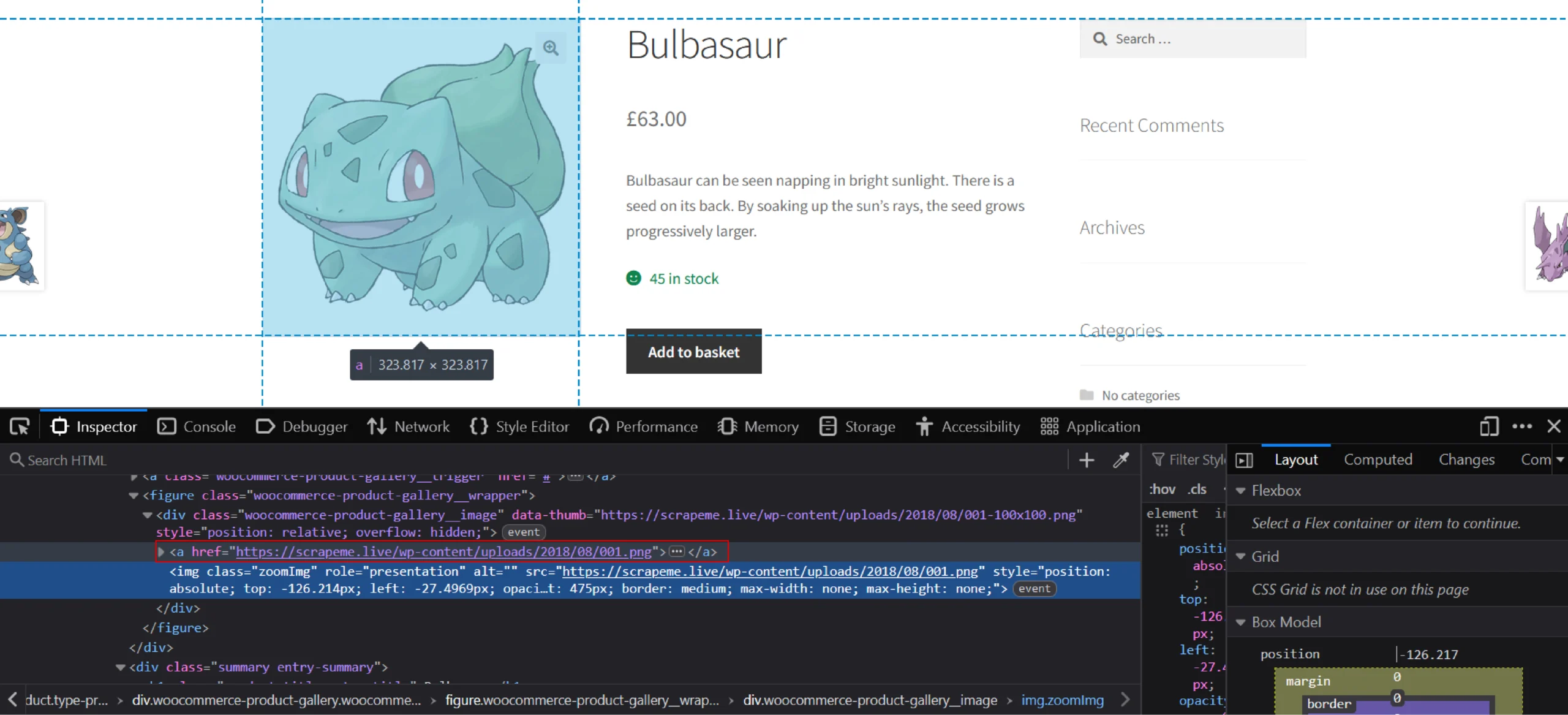Select the closing figure tag line
The image size is (1568, 715).
176,628
